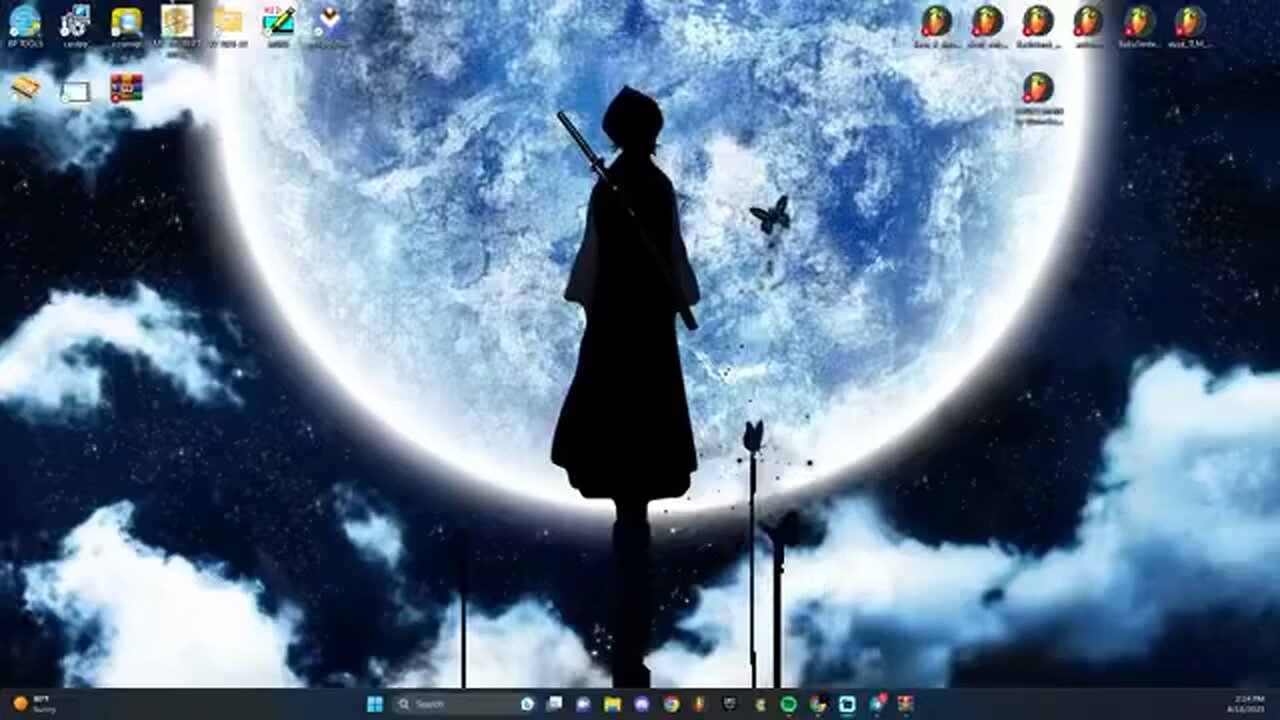
Task: Select the beige image thumbnail file on desktop
Action: 177,20
